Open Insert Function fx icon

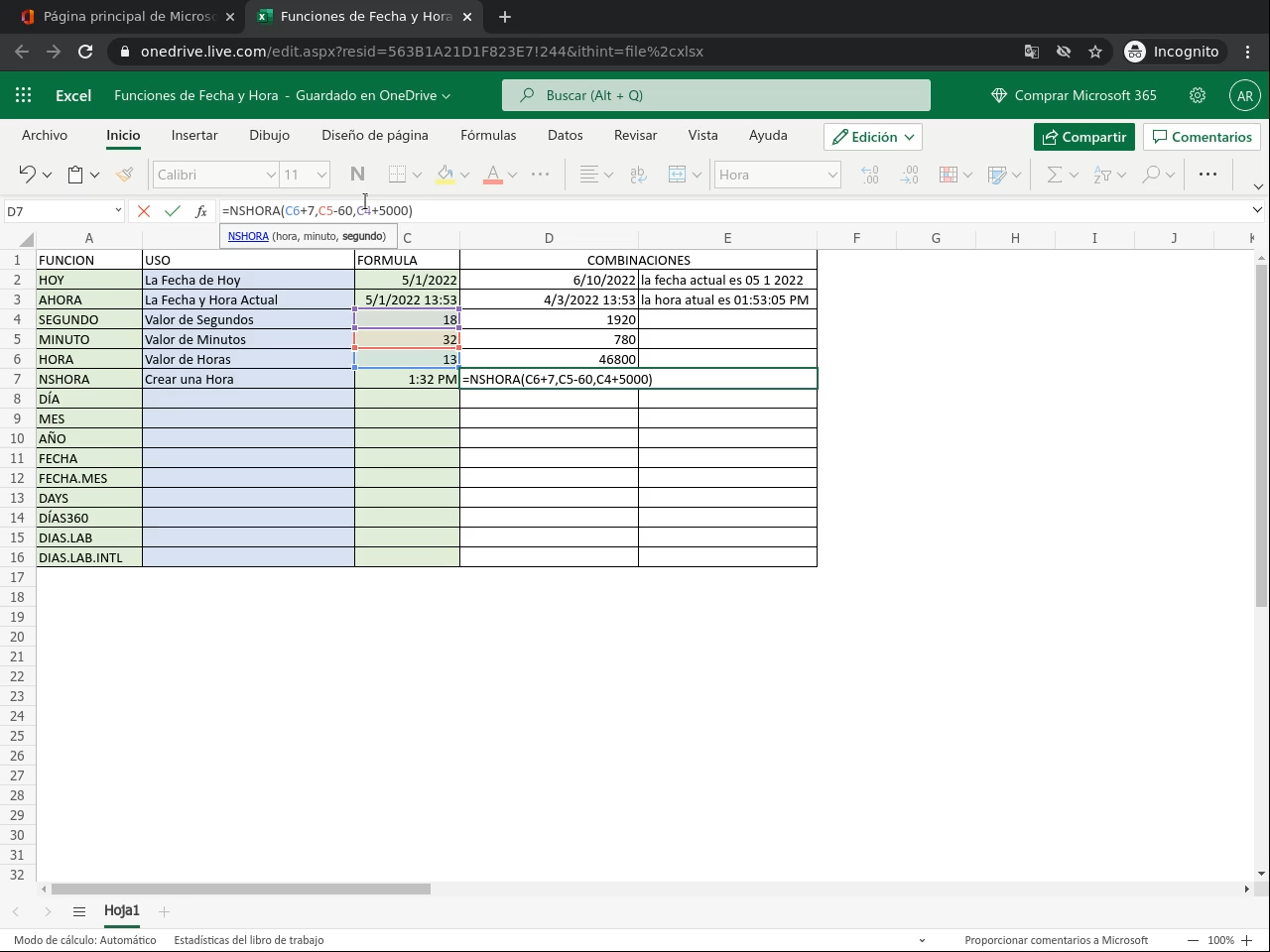[200, 211]
